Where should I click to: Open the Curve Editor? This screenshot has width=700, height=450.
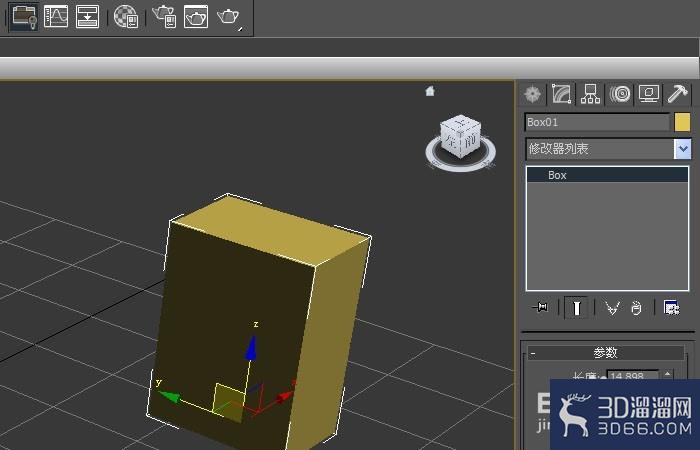pos(56,17)
